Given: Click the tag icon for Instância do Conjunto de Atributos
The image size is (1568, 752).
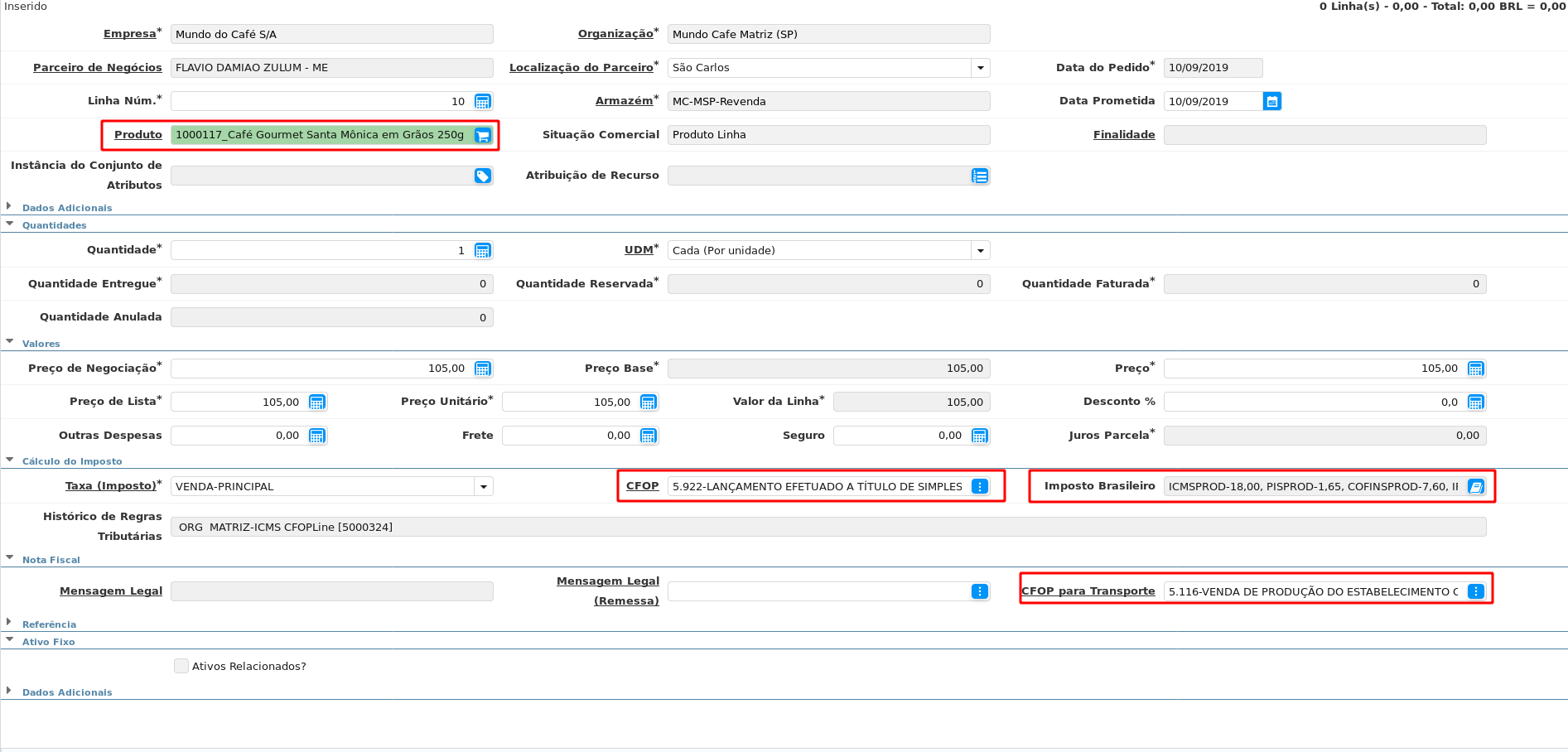Looking at the screenshot, I should 483,176.
